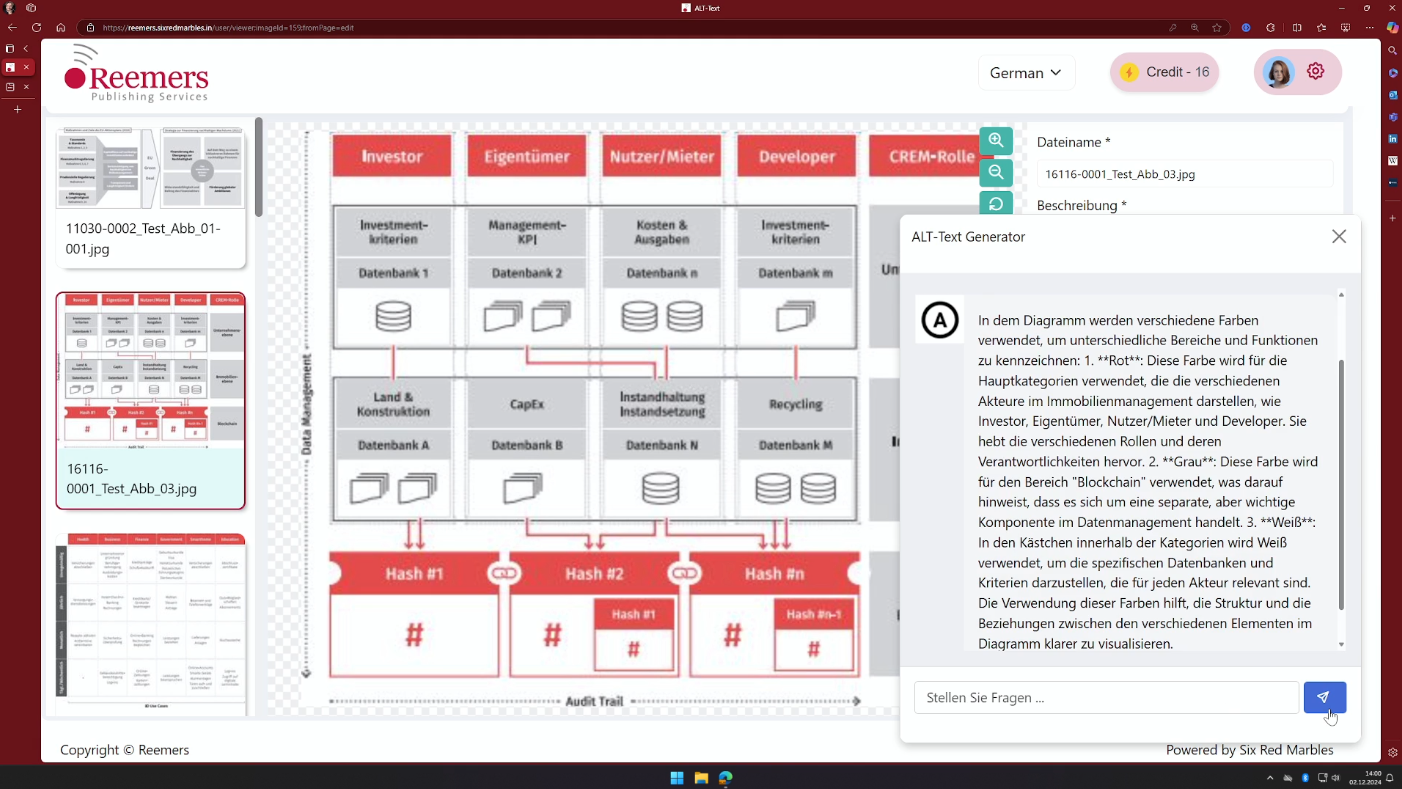This screenshot has height=789, width=1402.
Task: Add this page to browser favorites
Action: point(1217,28)
